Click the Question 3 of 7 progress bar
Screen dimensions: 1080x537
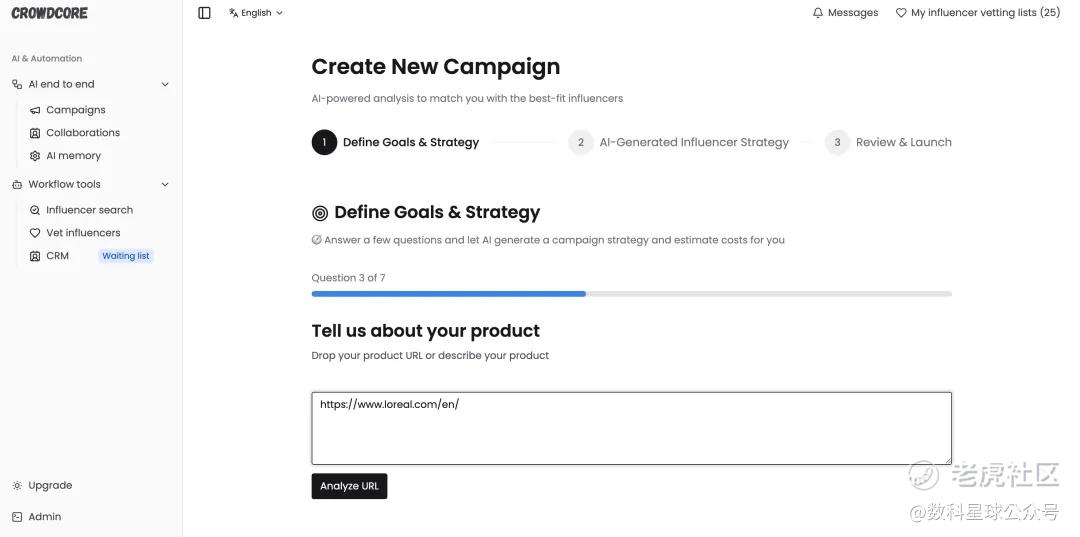click(632, 294)
